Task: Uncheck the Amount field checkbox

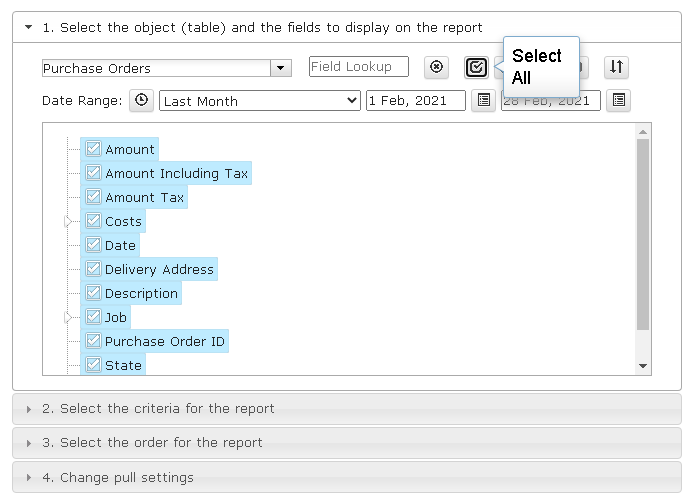Action: 93,149
